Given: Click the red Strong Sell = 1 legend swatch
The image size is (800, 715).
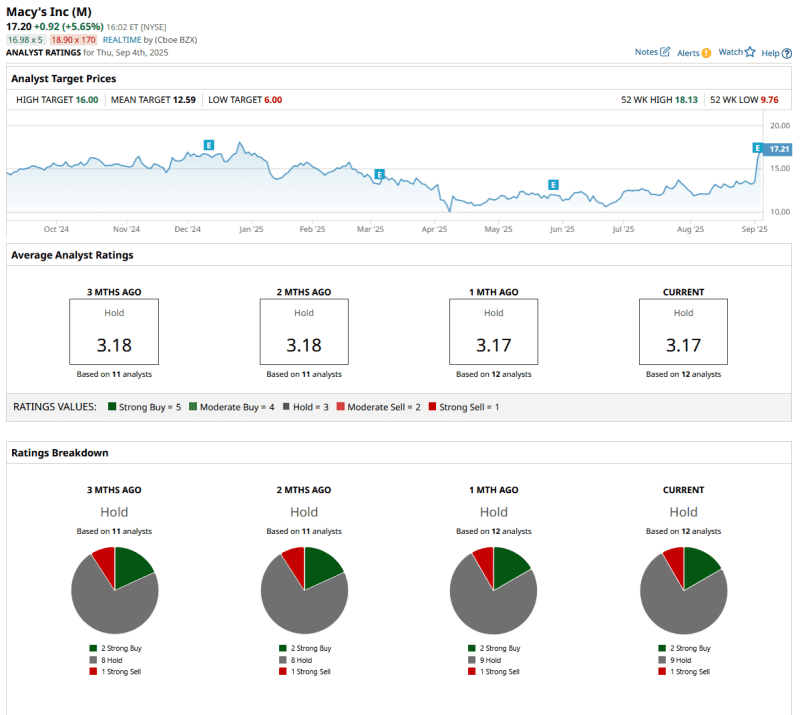Looking at the screenshot, I should (432, 407).
